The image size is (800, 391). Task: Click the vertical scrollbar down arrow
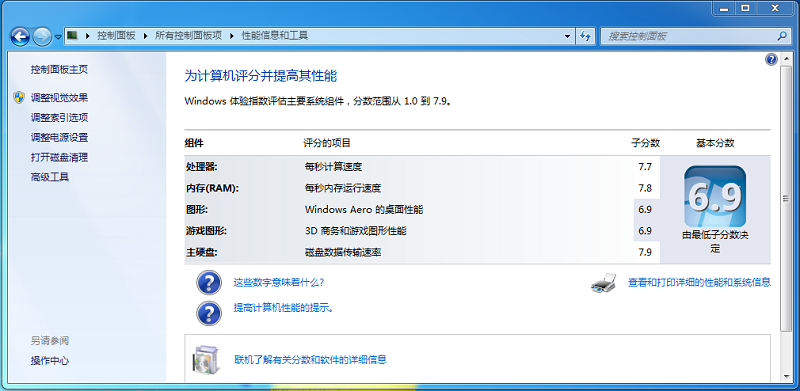pos(786,376)
